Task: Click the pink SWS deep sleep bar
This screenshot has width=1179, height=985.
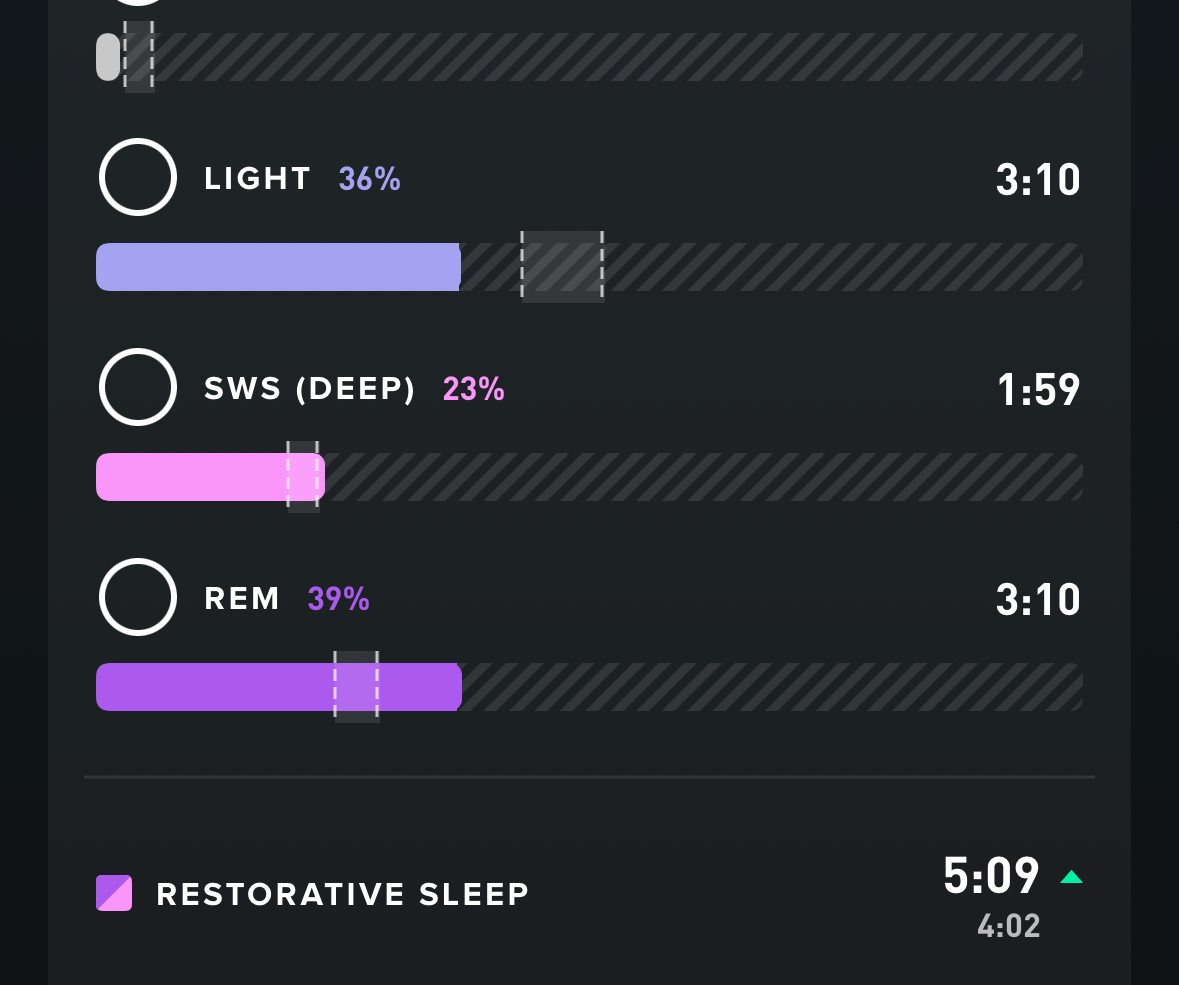Action: pos(211,477)
